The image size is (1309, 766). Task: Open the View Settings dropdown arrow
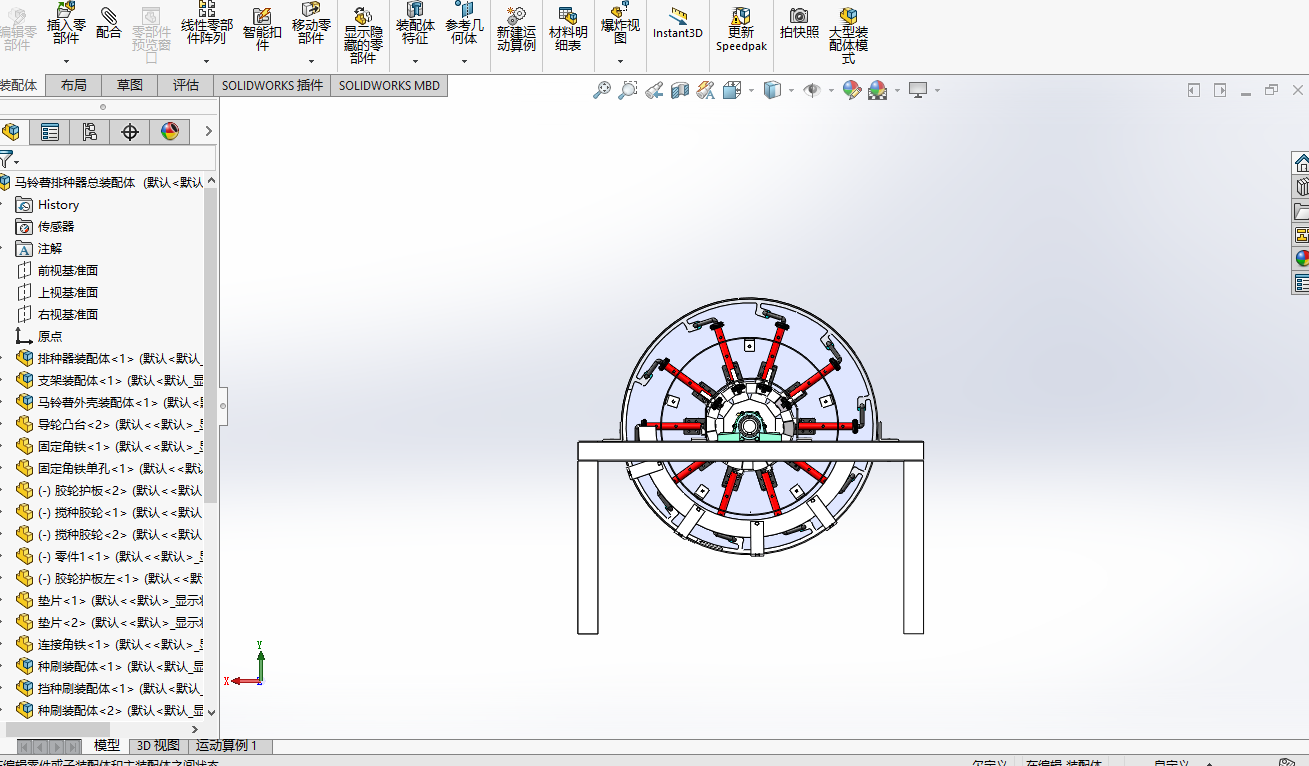pos(937,90)
